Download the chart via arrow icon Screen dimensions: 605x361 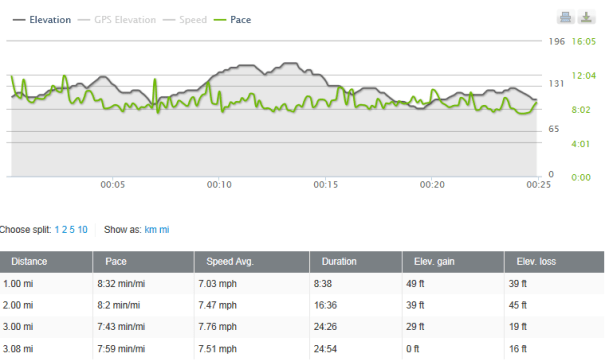pos(586,17)
